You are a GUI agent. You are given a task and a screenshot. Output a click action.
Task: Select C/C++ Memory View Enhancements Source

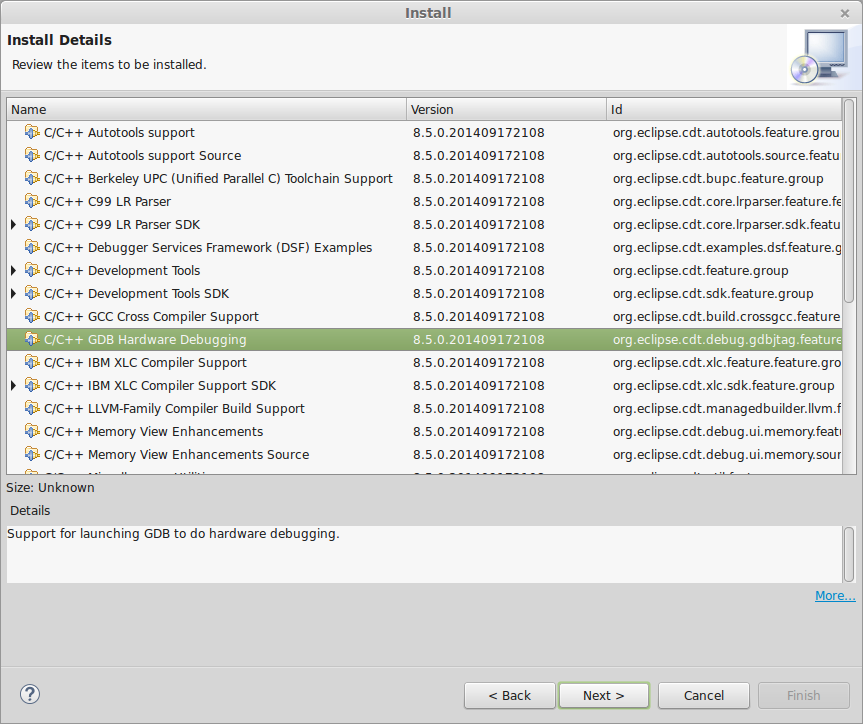tap(424, 455)
